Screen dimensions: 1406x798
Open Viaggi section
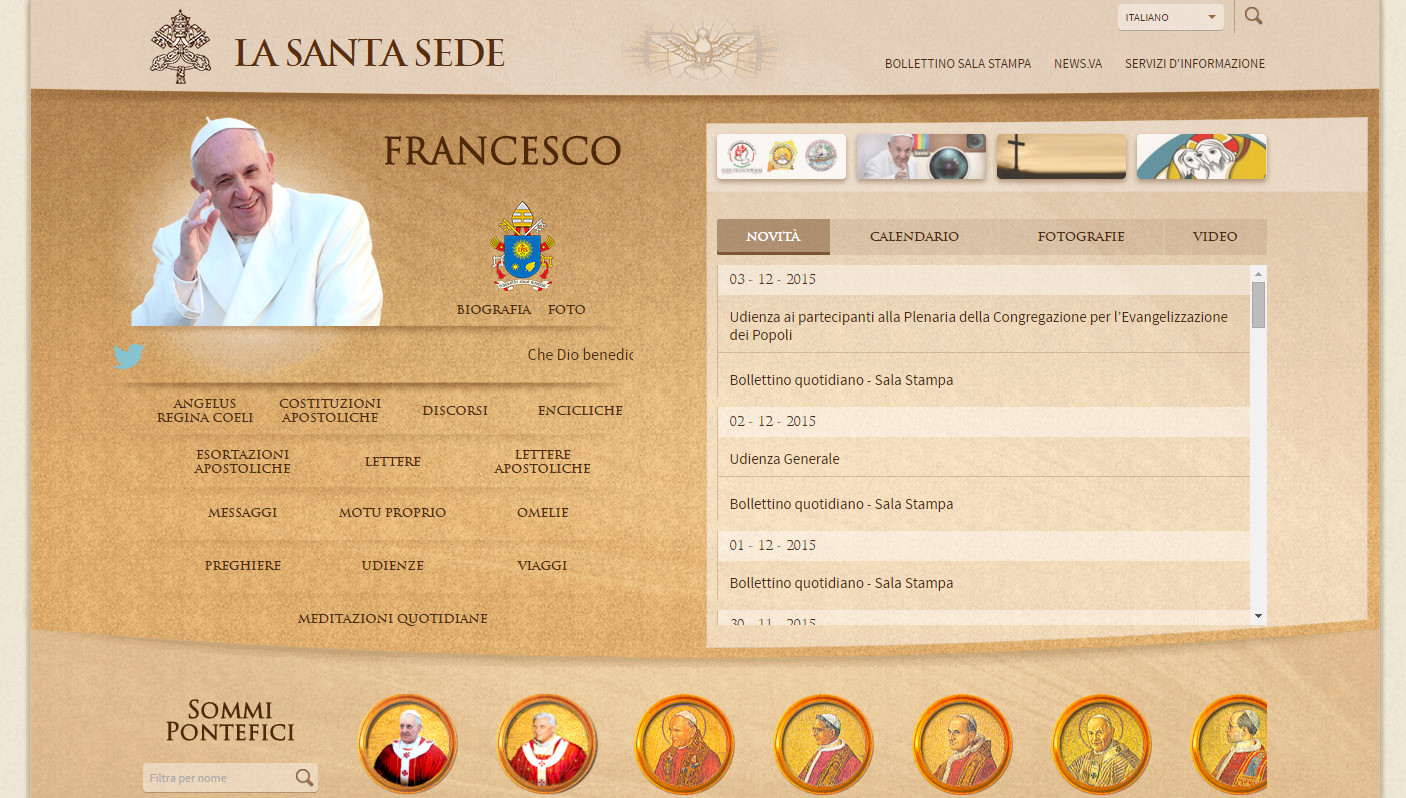click(x=543, y=566)
